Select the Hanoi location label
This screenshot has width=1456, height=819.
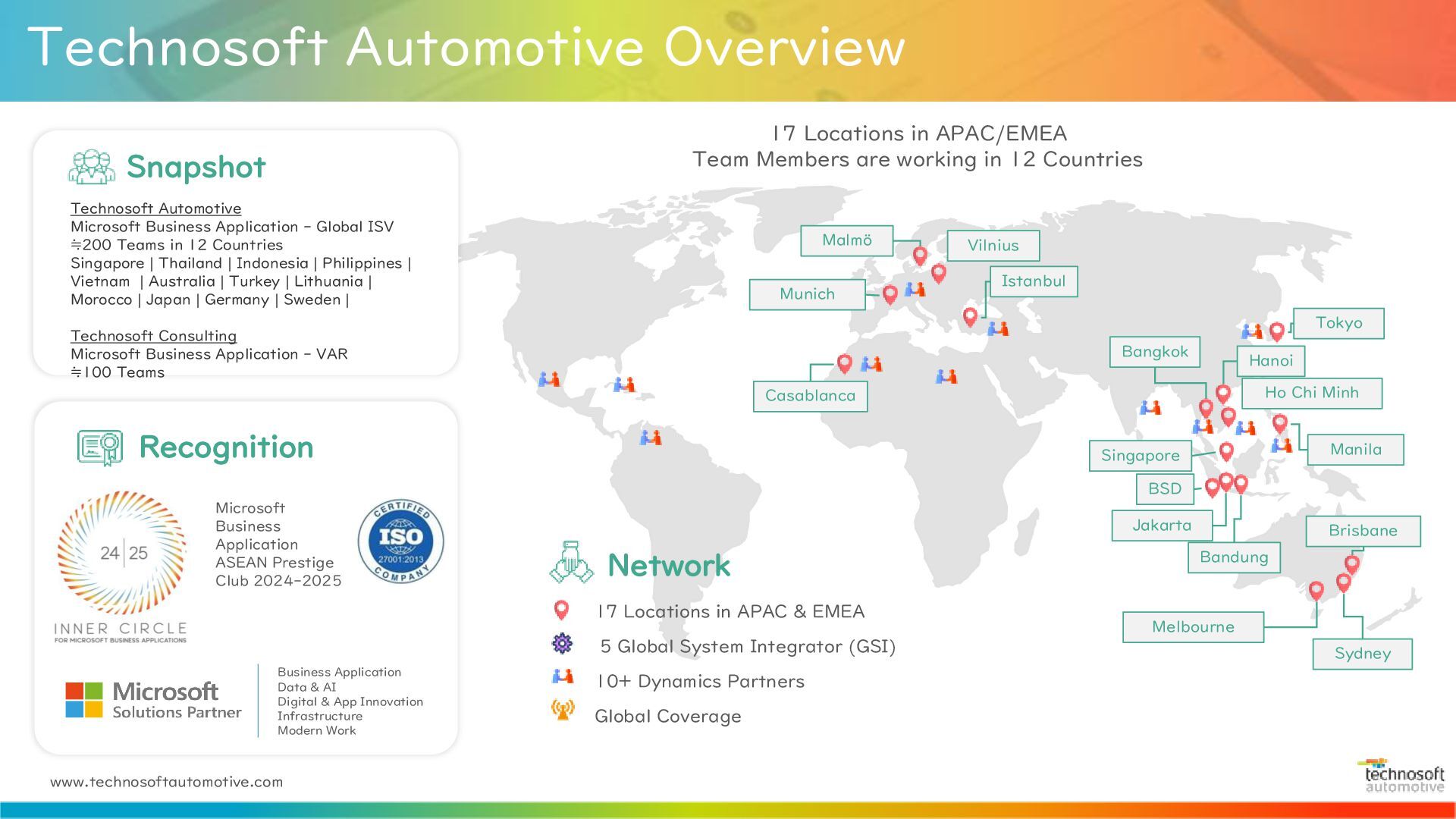1271,361
